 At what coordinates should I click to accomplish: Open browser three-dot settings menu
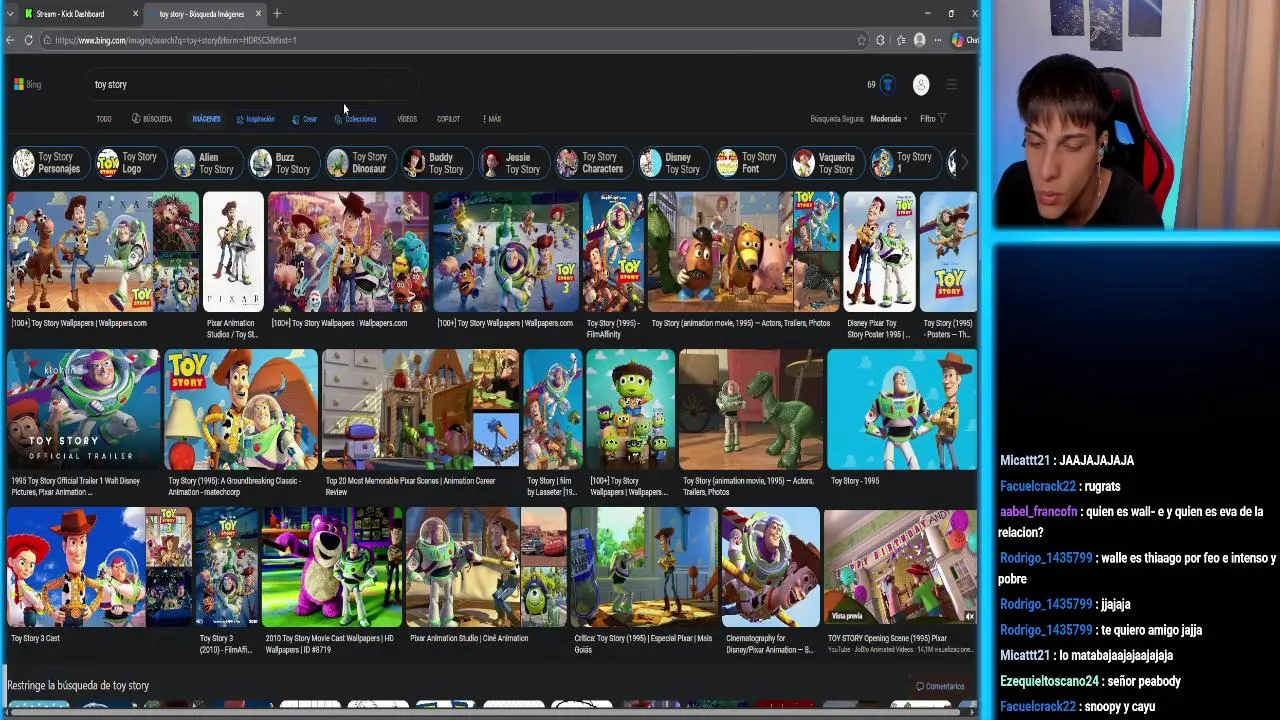point(937,40)
